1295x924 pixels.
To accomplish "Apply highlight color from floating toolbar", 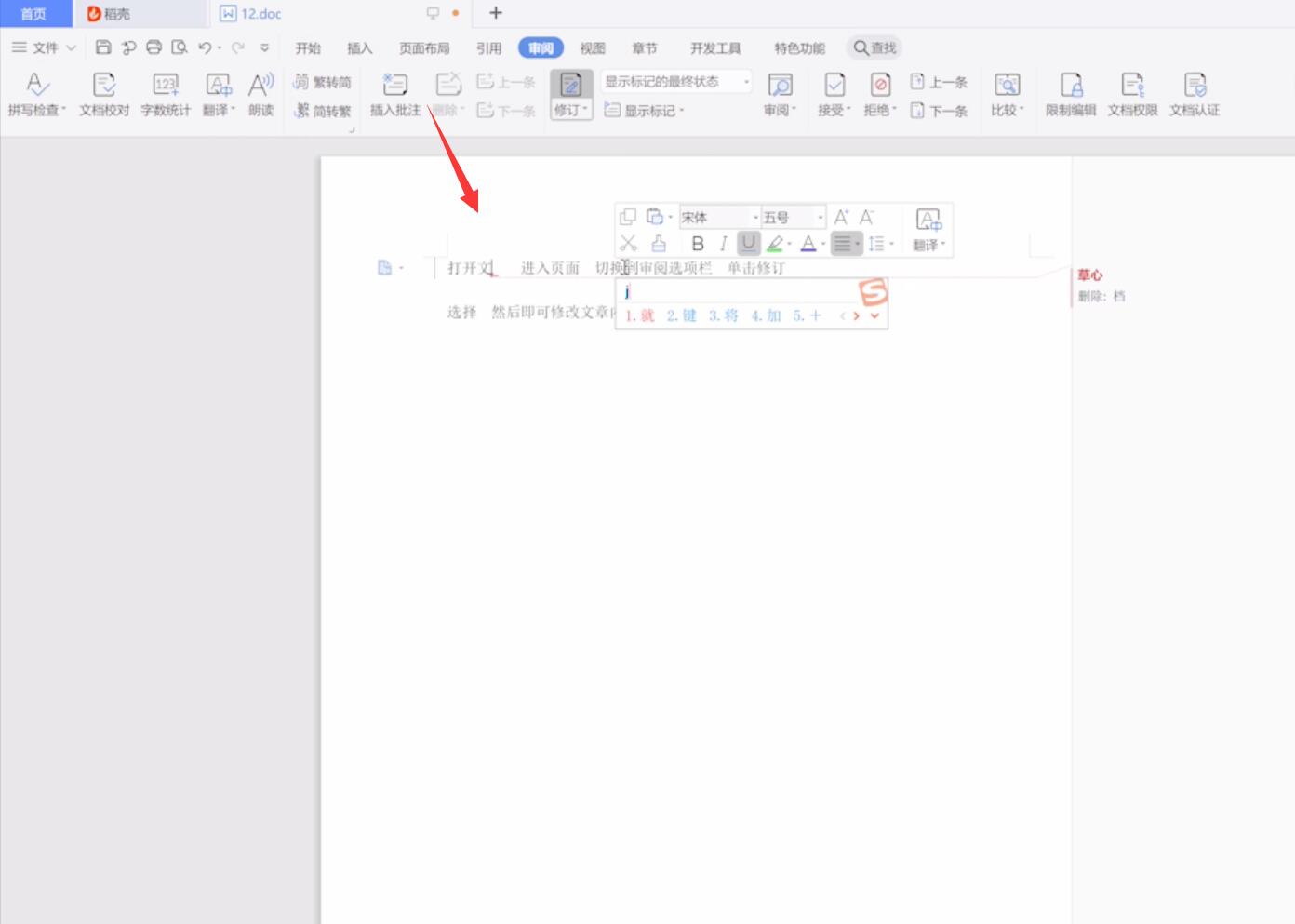I will (775, 244).
